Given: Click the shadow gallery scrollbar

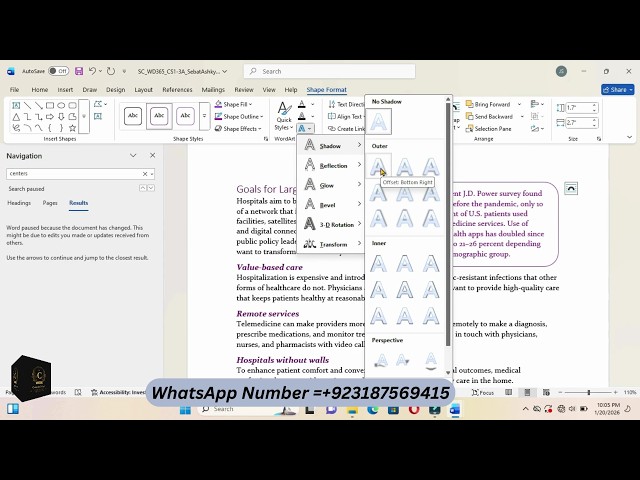Looking at the screenshot, I should coord(448,224).
